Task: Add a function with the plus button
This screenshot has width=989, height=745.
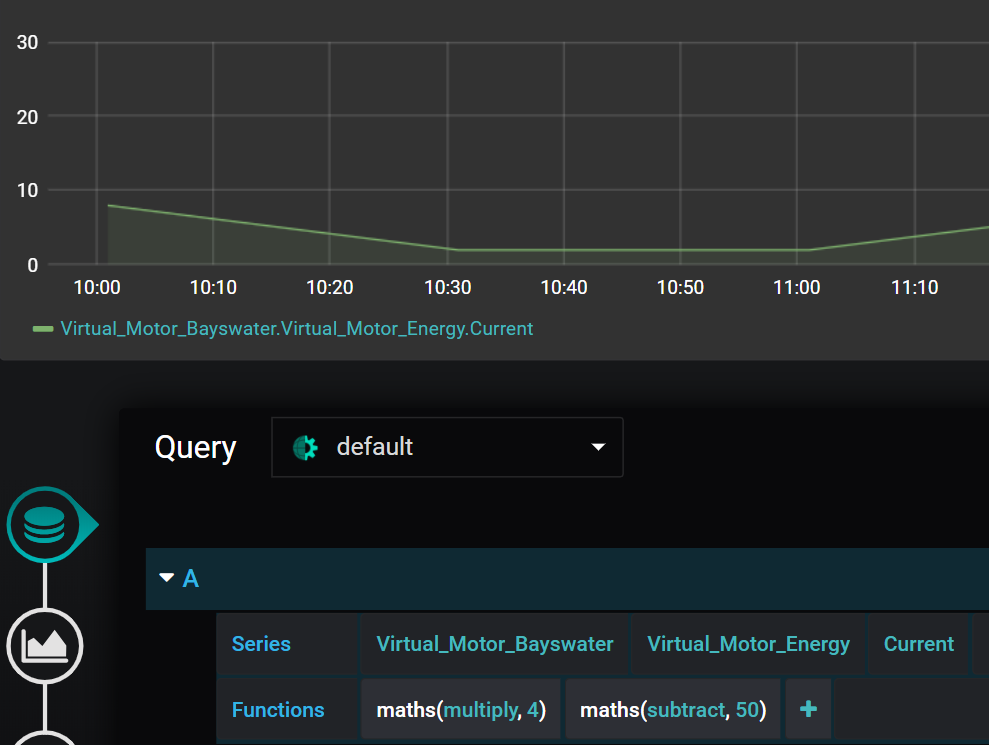Action: pos(808,709)
